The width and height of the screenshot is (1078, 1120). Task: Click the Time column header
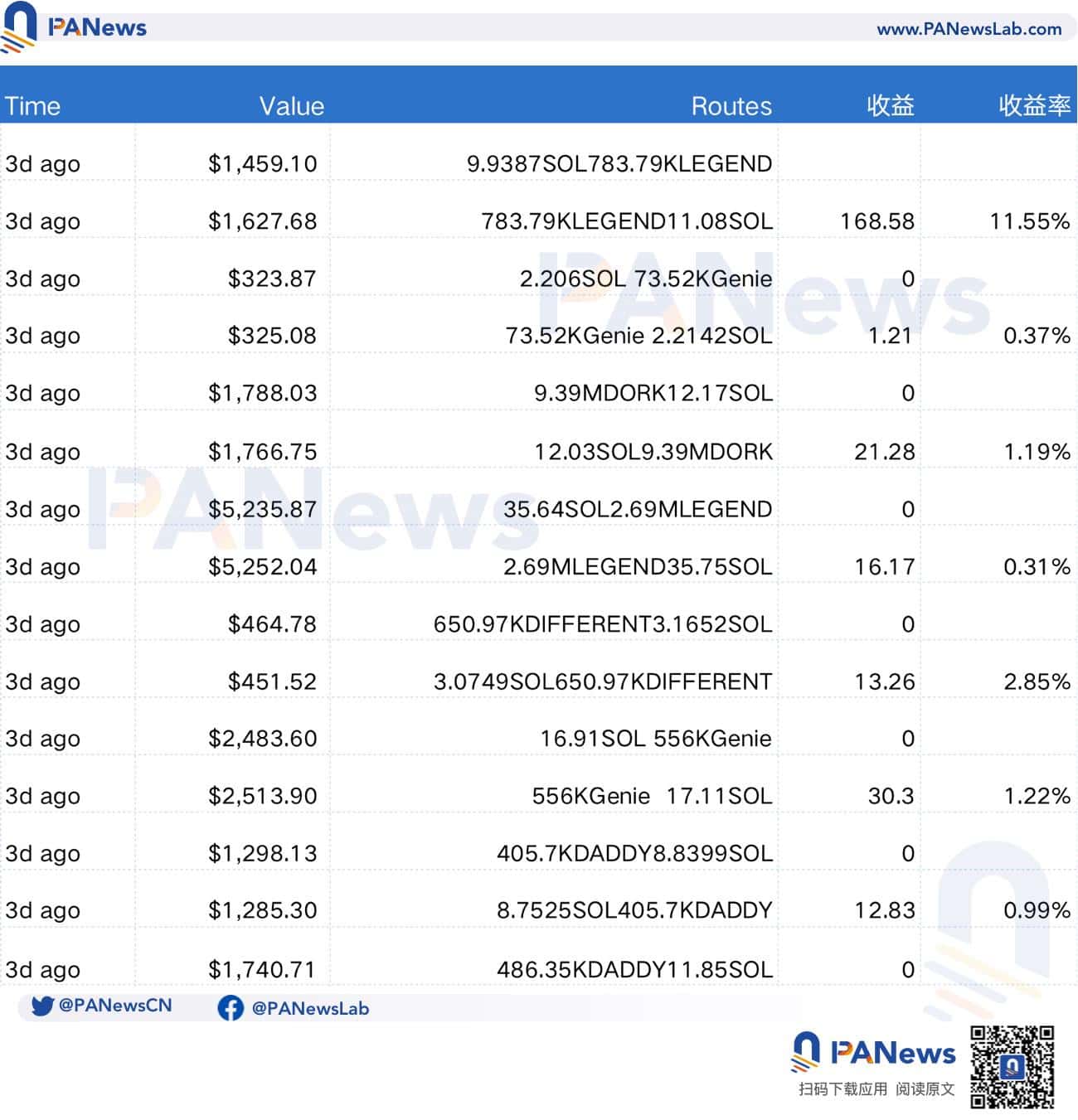coord(32,106)
